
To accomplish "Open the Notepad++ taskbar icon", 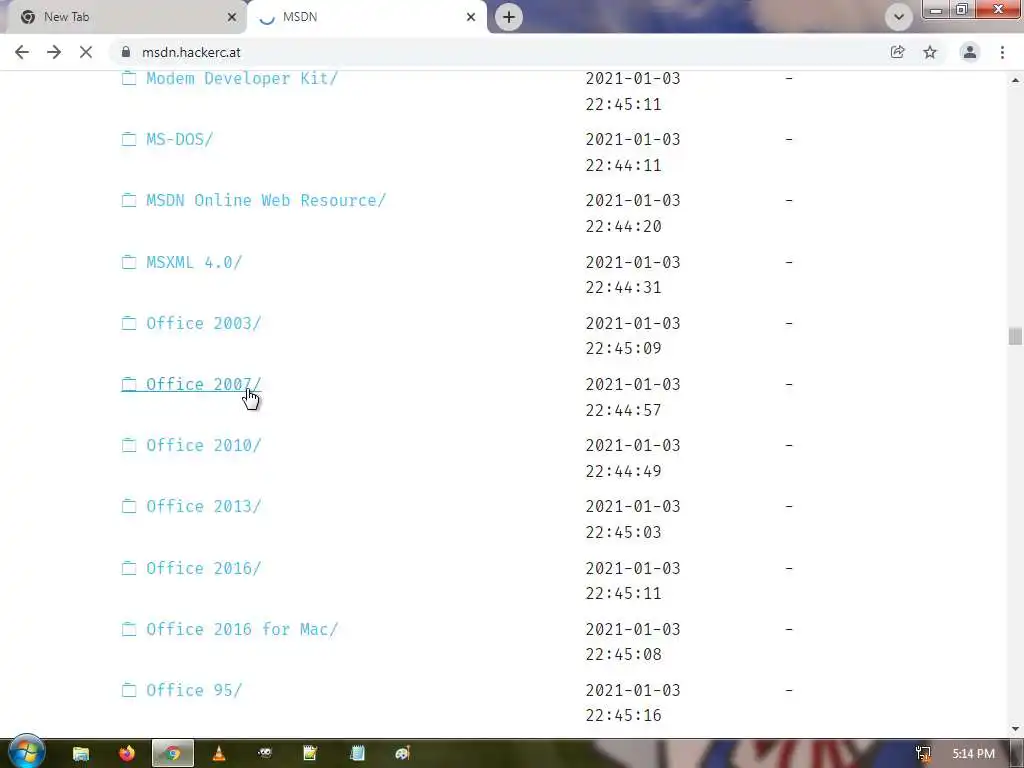I will [310, 754].
